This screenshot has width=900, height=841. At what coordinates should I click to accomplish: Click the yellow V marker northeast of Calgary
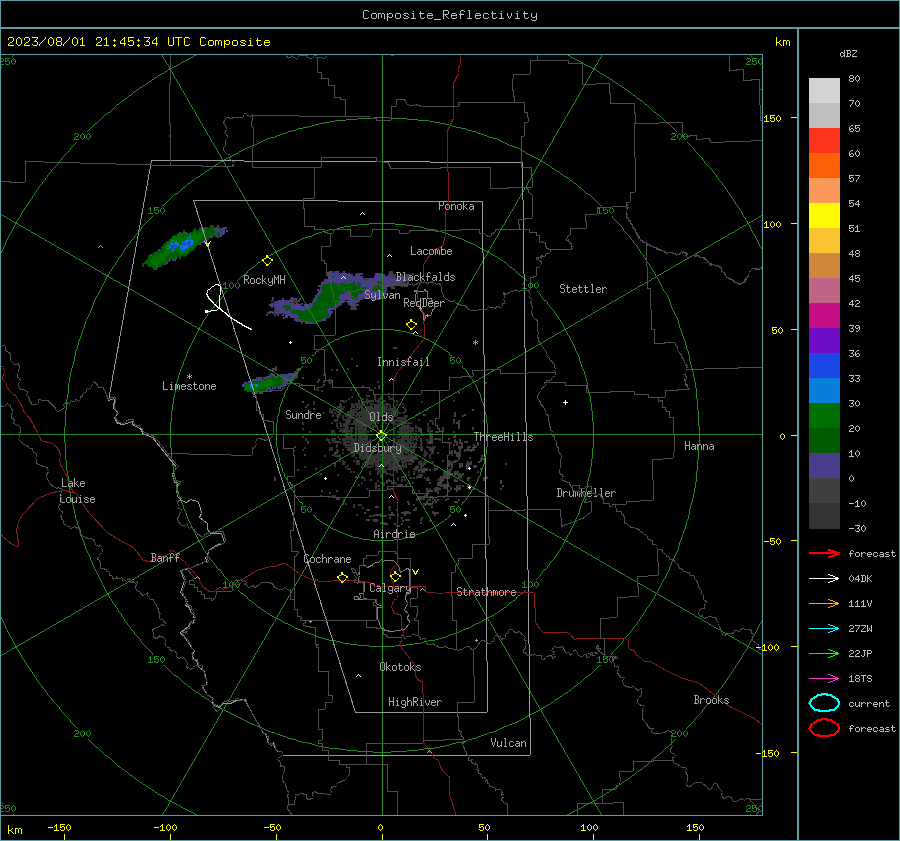coord(415,572)
